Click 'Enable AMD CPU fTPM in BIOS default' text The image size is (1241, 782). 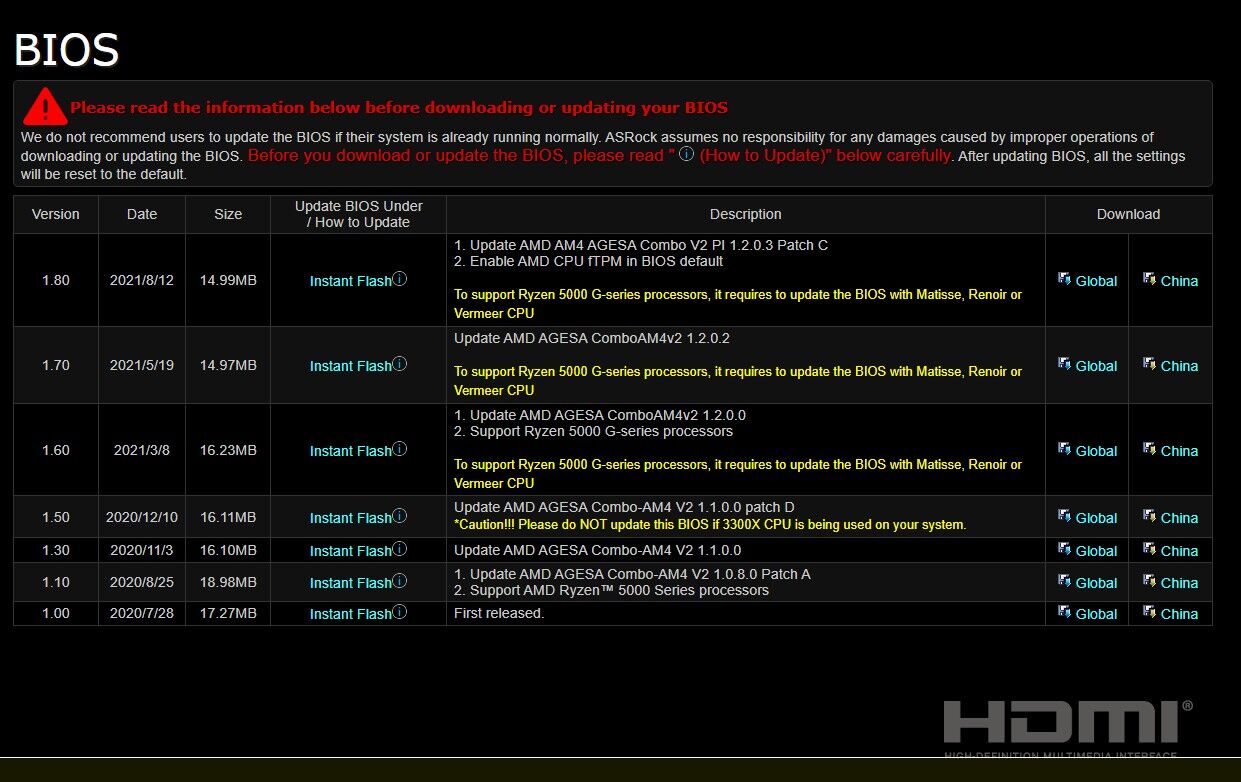(x=589, y=261)
